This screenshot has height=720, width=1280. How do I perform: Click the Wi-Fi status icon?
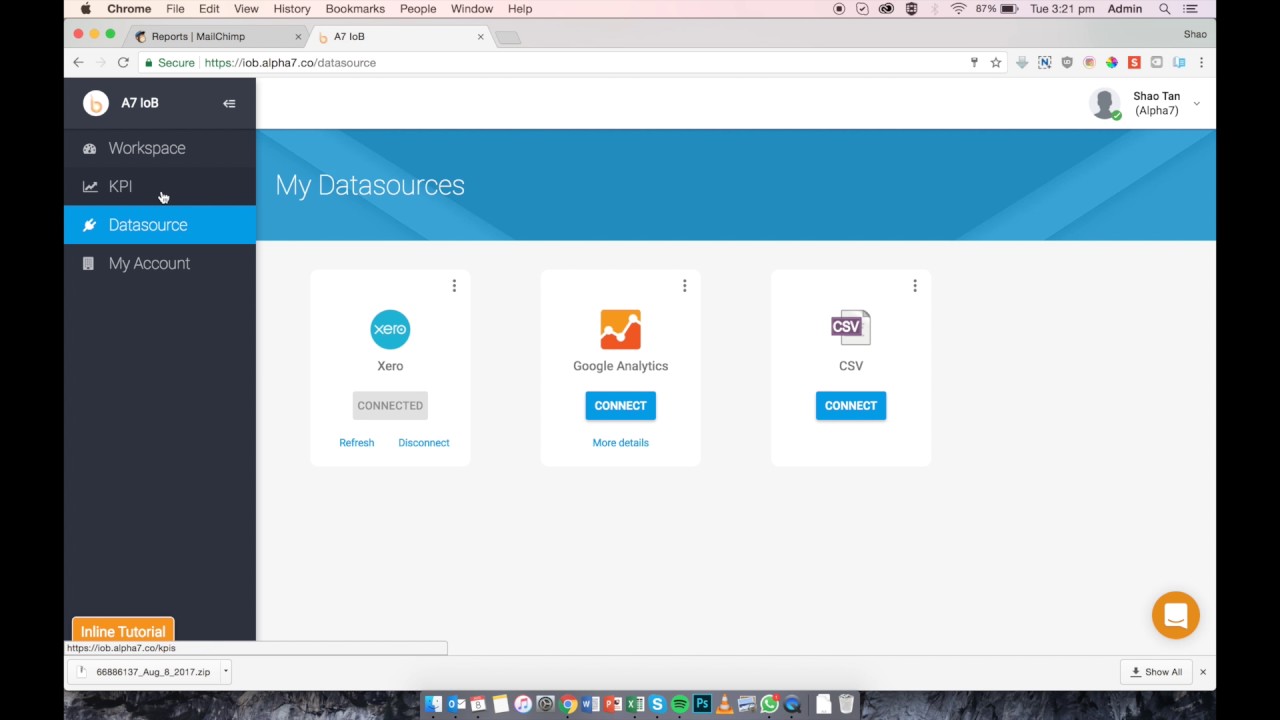pos(958,9)
